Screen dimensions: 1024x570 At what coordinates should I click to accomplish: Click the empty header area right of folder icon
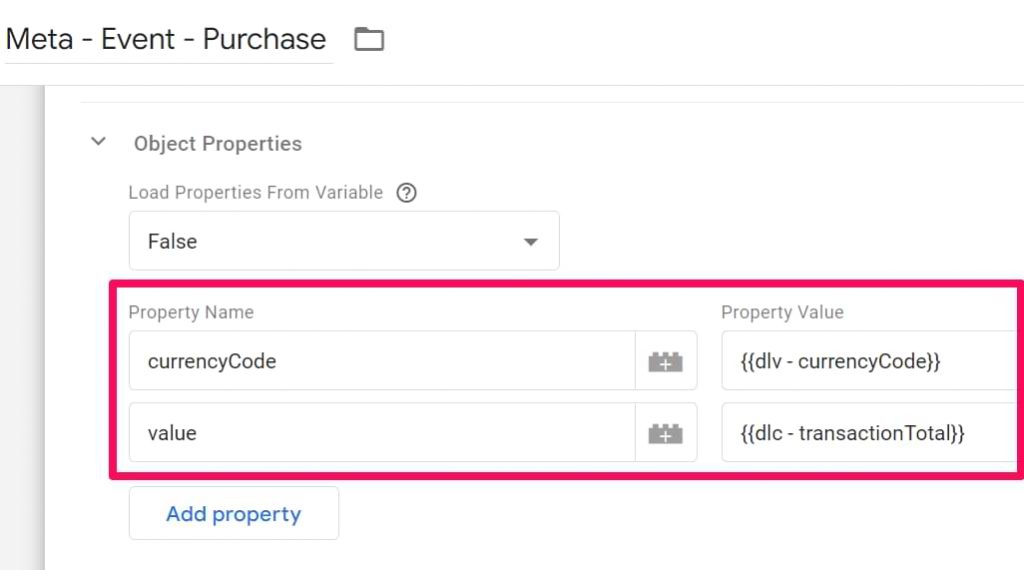pos(700,40)
